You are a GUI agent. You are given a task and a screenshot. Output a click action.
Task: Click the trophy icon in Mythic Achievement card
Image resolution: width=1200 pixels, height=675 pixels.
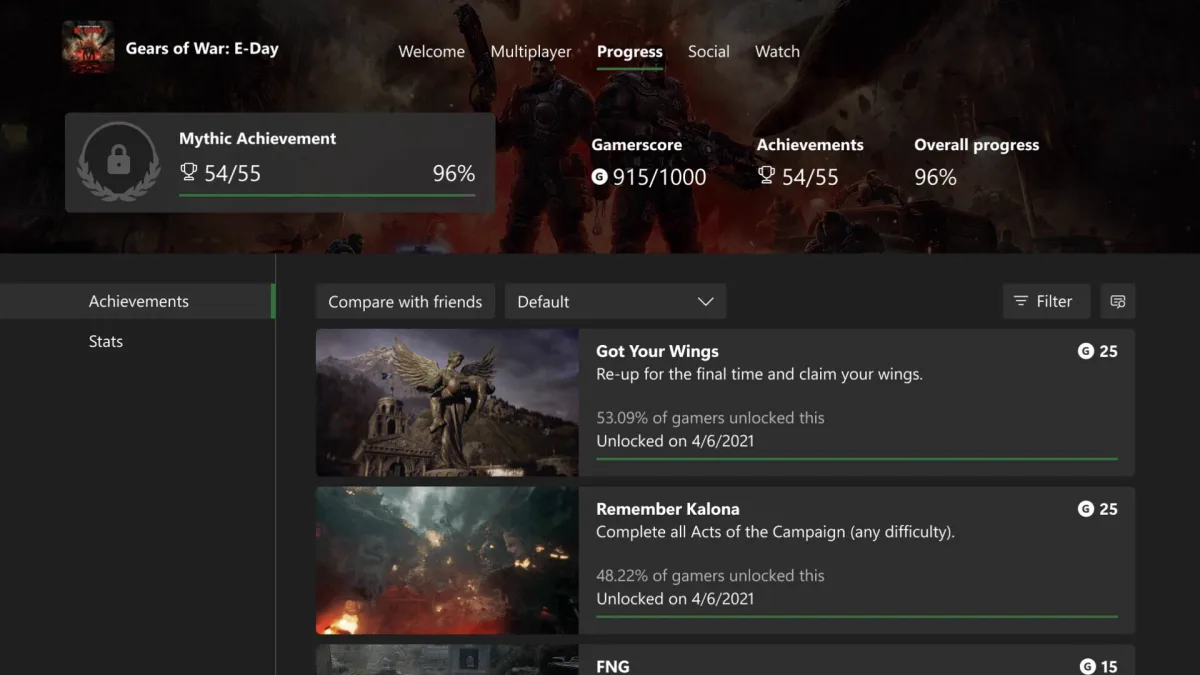(x=188, y=173)
